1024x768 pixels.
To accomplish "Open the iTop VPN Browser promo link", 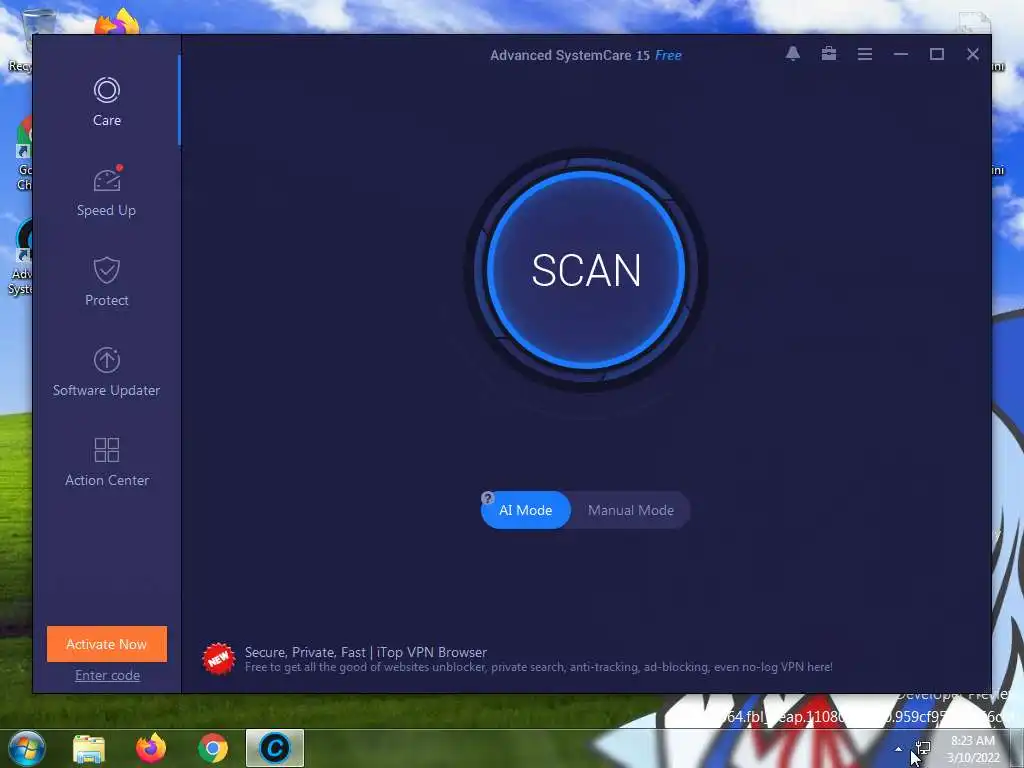I will pyautogui.click(x=366, y=652).
